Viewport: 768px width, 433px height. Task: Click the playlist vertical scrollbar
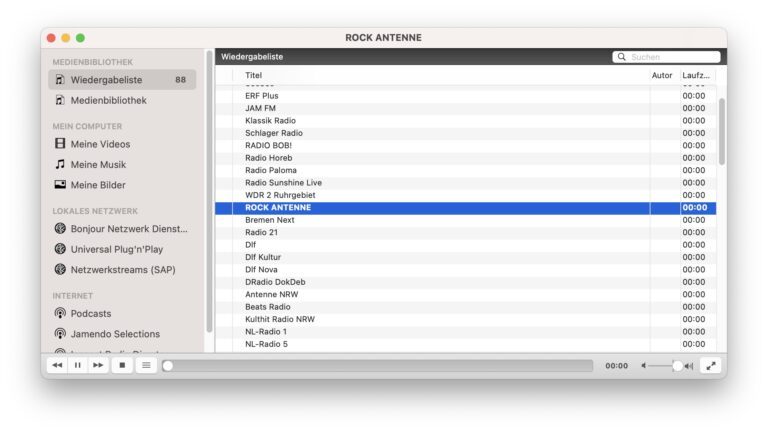(x=721, y=132)
